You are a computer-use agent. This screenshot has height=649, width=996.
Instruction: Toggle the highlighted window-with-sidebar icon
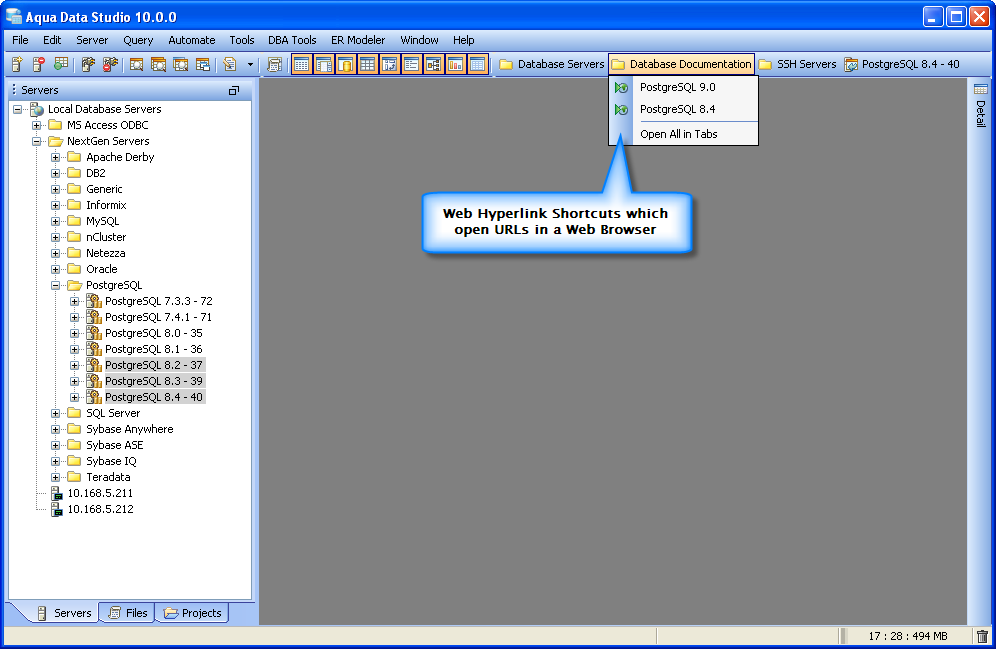(324, 64)
